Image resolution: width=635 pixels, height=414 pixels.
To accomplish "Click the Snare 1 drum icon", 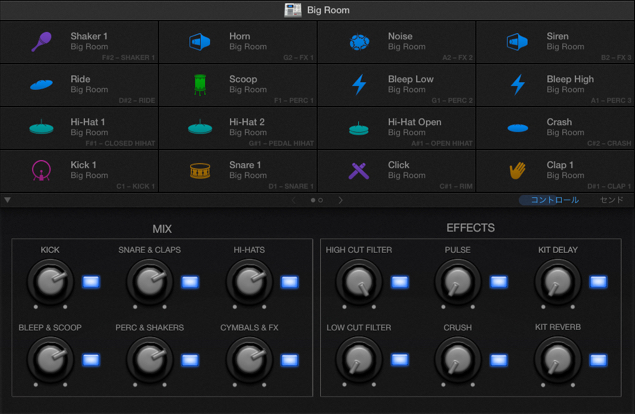I will [x=200, y=171].
